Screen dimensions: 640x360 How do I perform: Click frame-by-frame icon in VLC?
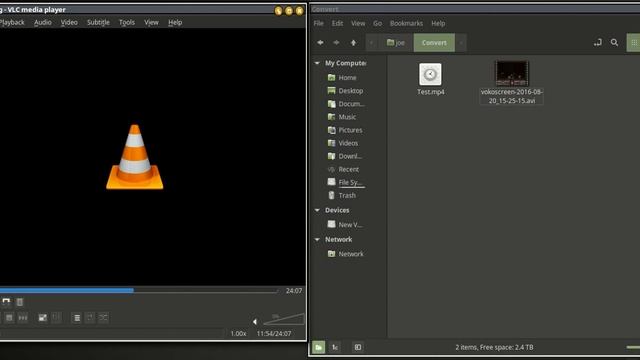[20, 302]
